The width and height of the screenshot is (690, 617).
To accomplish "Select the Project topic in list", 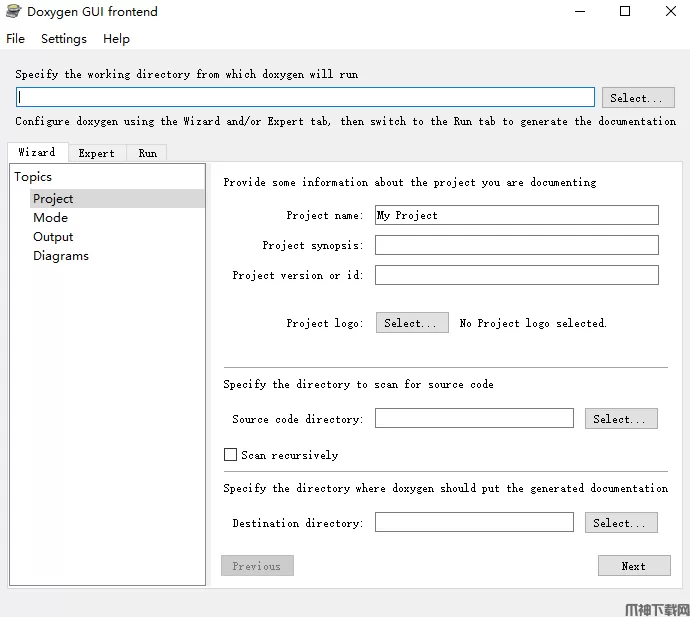I will [x=53, y=199].
